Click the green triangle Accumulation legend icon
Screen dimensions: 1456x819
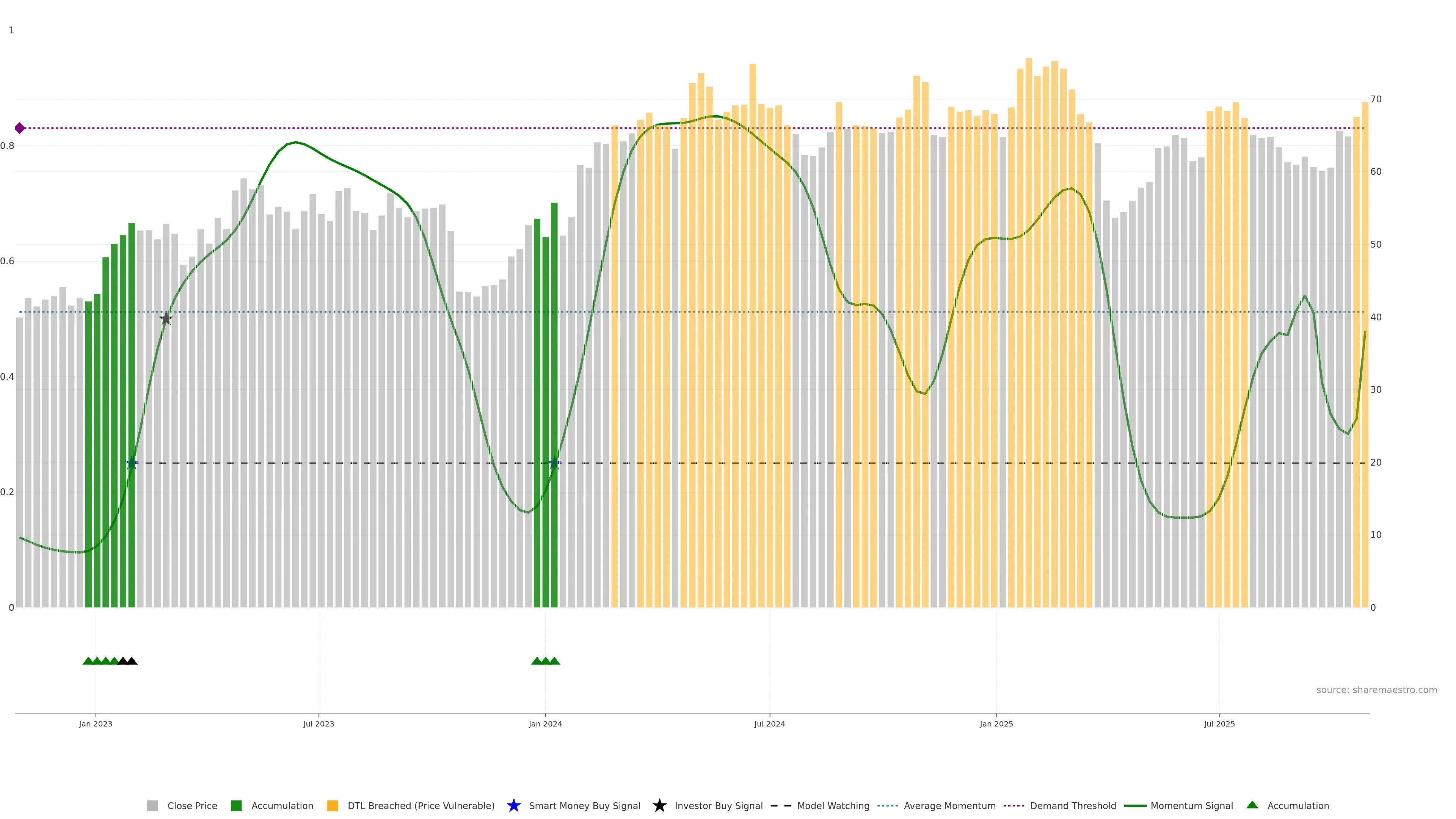click(x=1252, y=805)
